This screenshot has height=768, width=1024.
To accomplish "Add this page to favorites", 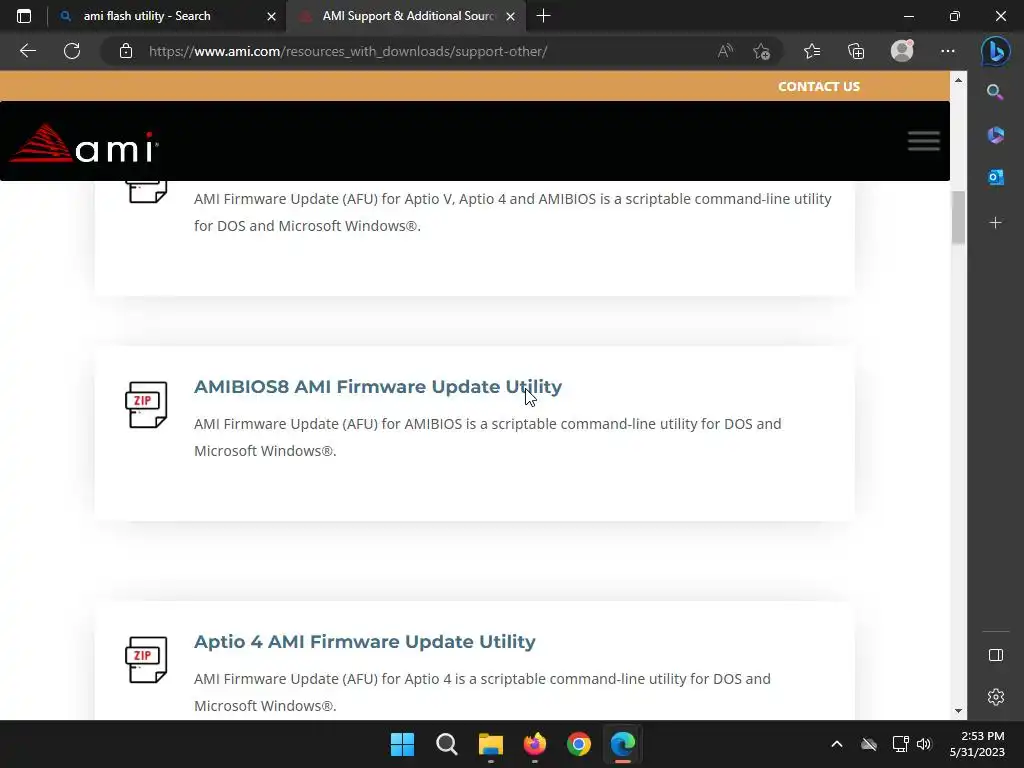I will (x=761, y=51).
